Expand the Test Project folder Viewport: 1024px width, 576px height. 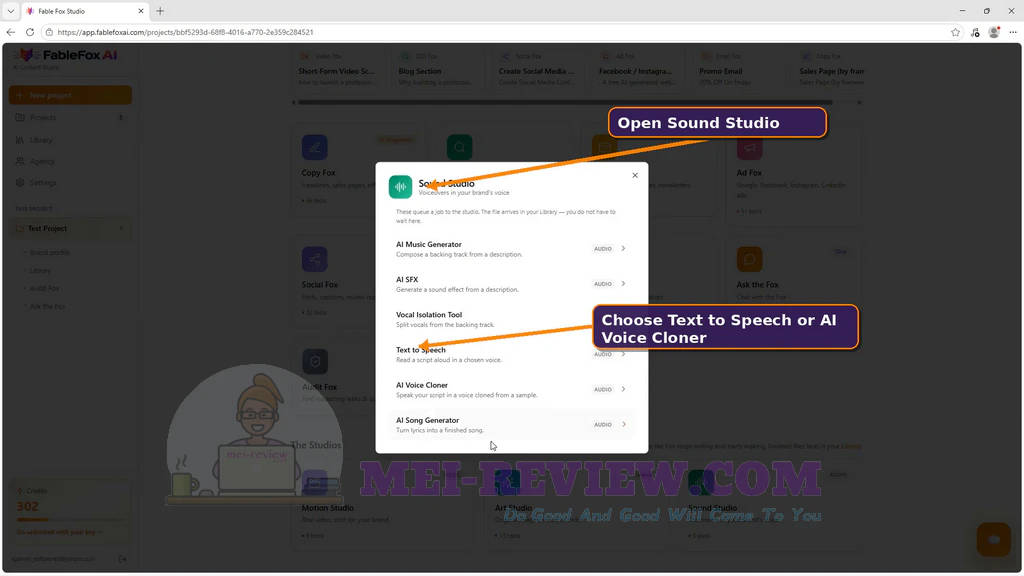point(71,229)
